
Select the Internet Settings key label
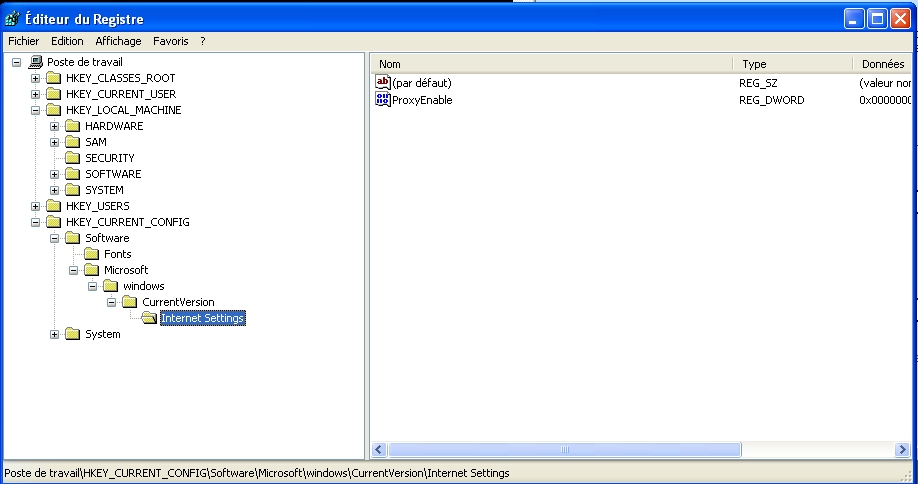[x=203, y=318]
